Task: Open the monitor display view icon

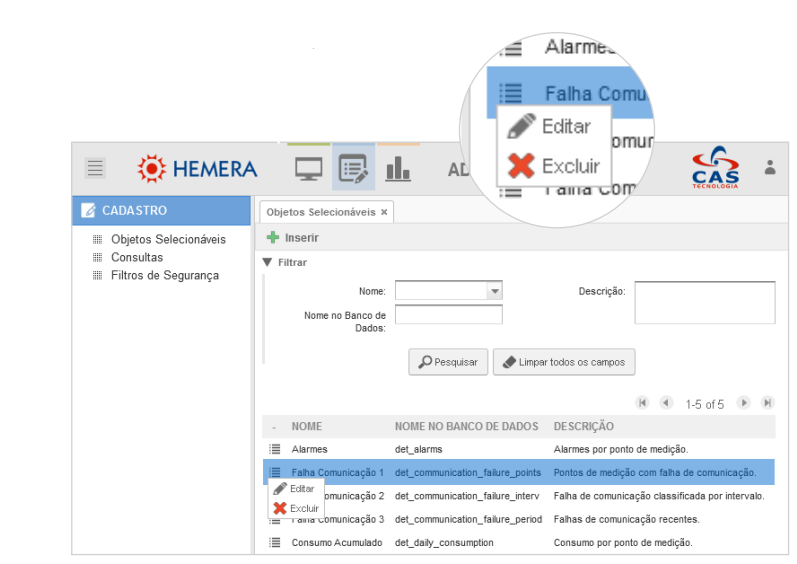Action: [308, 169]
